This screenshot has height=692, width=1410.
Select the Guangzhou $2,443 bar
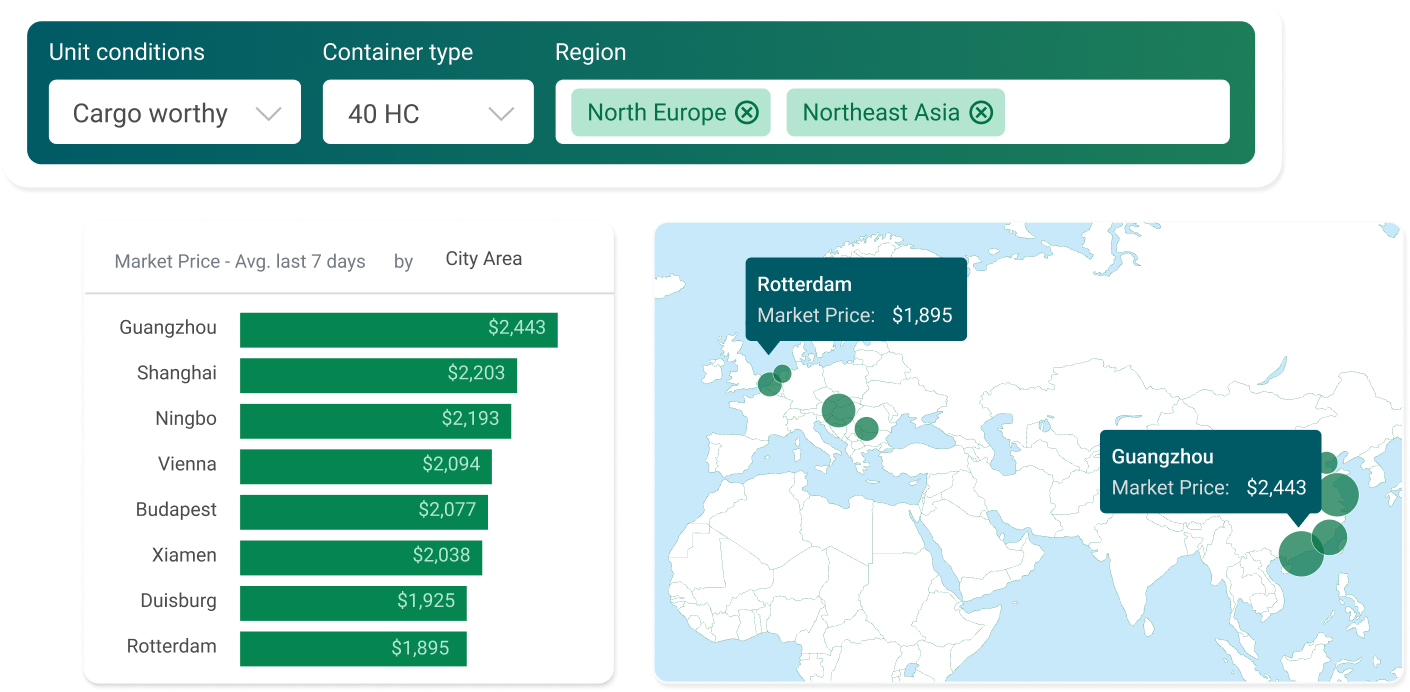click(398, 329)
